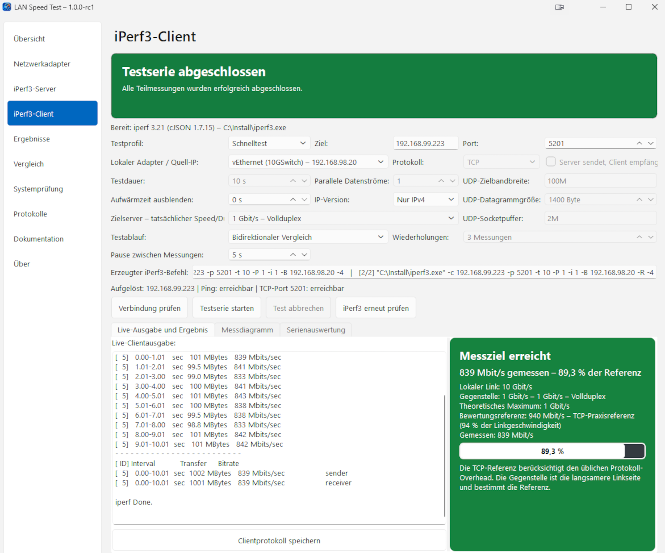This screenshot has width=665, height=553.
Task: Increase Testdauer with the up arrow
Action: 293,181
